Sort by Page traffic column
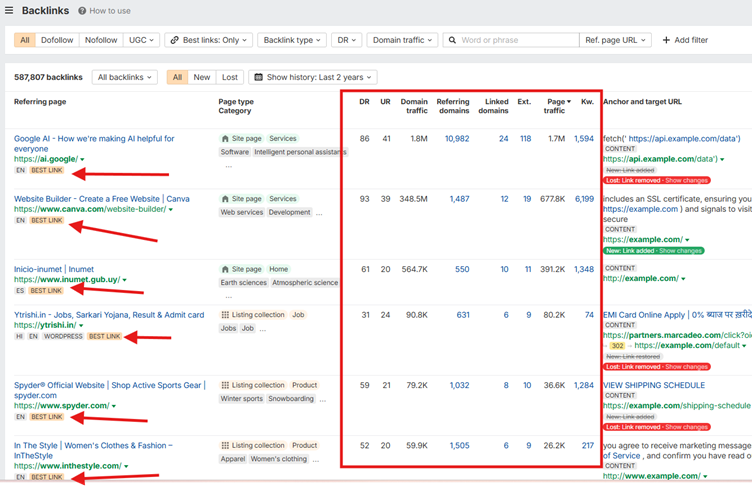 click(x=557, y=106)
